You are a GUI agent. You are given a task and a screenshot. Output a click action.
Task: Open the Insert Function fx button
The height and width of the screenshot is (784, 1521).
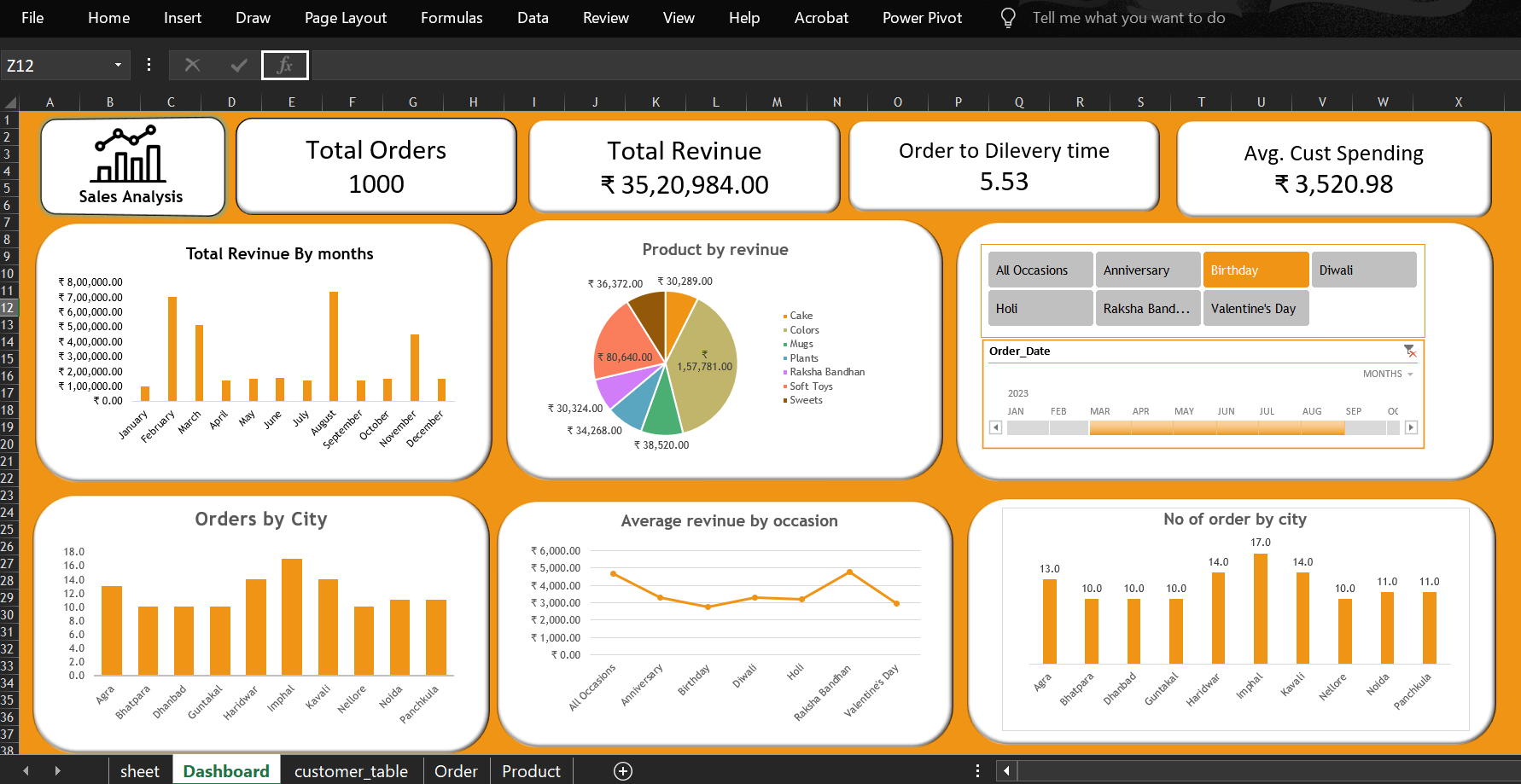point(285,65)
